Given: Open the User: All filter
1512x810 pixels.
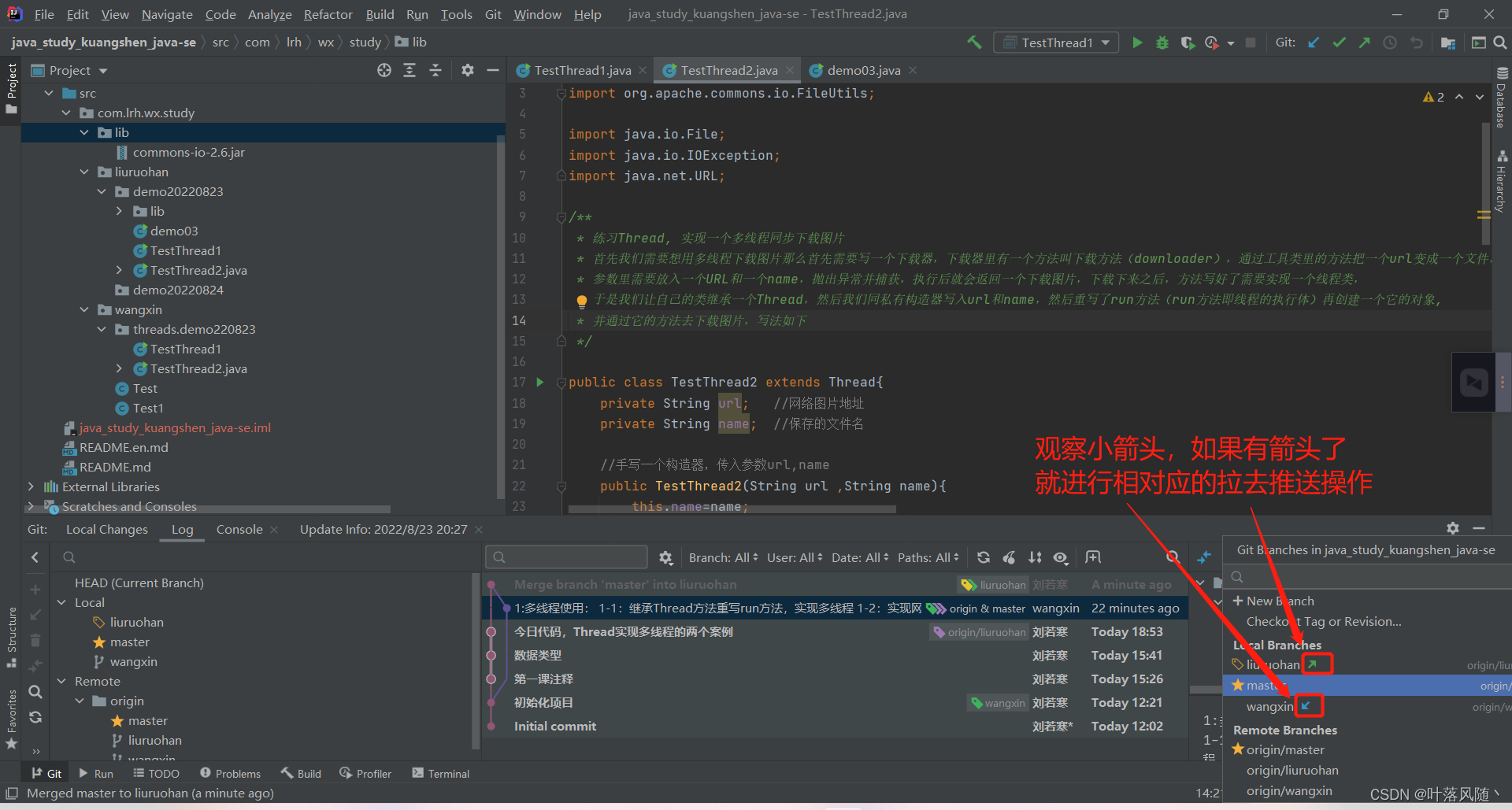Looking at the screenshot, I should click(x=795, y=557).
